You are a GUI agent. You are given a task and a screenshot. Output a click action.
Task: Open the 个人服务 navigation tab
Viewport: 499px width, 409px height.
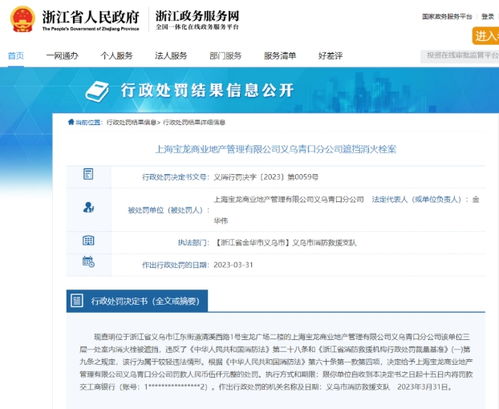coord(117,56)
